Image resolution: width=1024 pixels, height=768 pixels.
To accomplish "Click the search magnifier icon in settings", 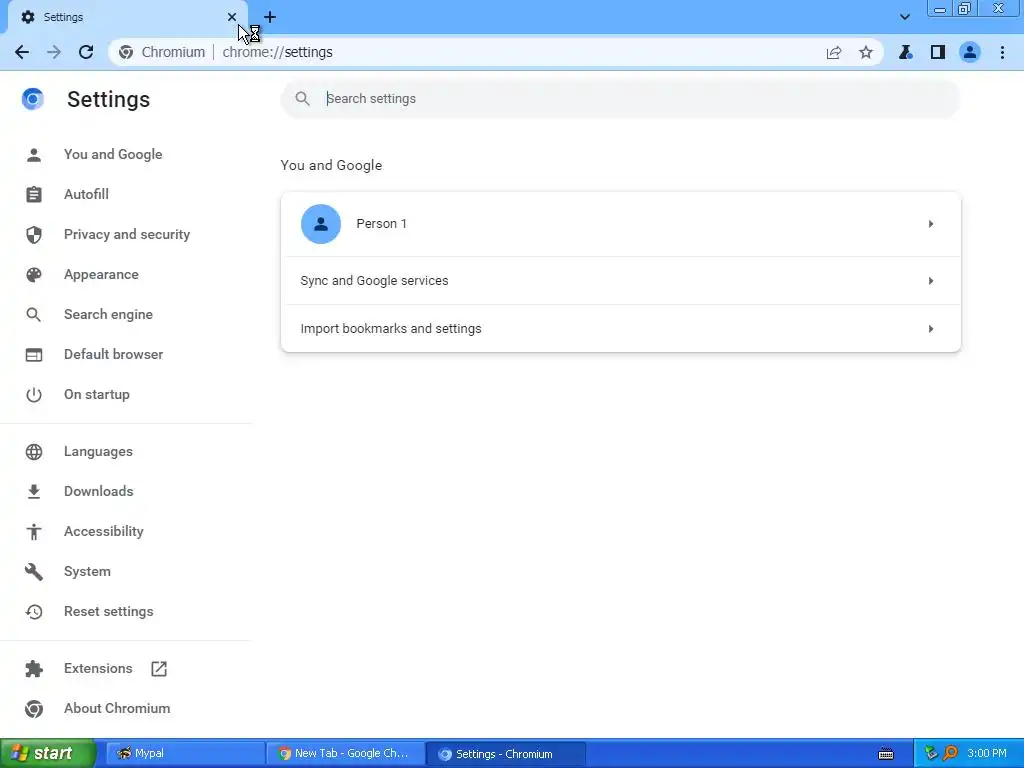I will (x=302, y=99).
